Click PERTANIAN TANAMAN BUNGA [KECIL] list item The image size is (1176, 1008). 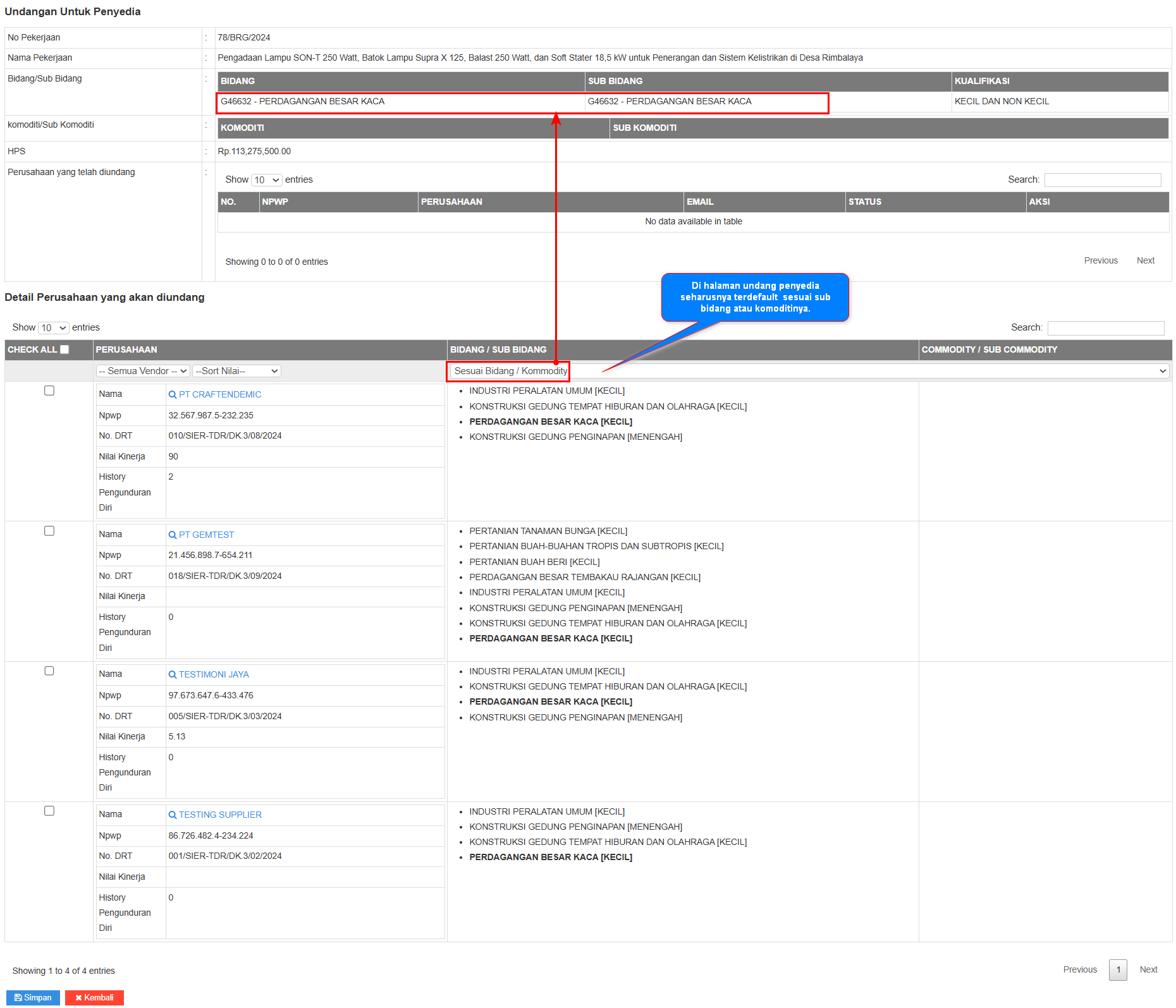[548, 531]
